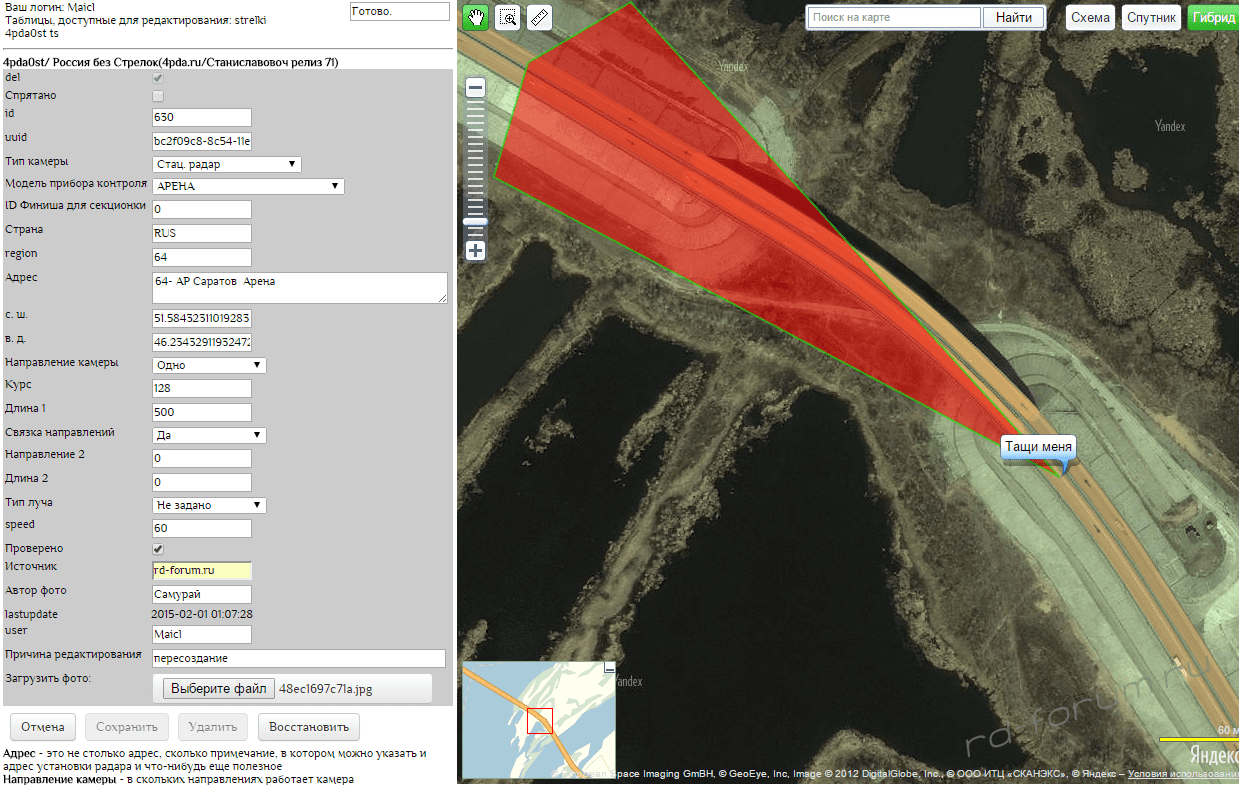Click the map zoom out minus button
The height and width of the screenshot is (785, 1239).
coord(476,88)
